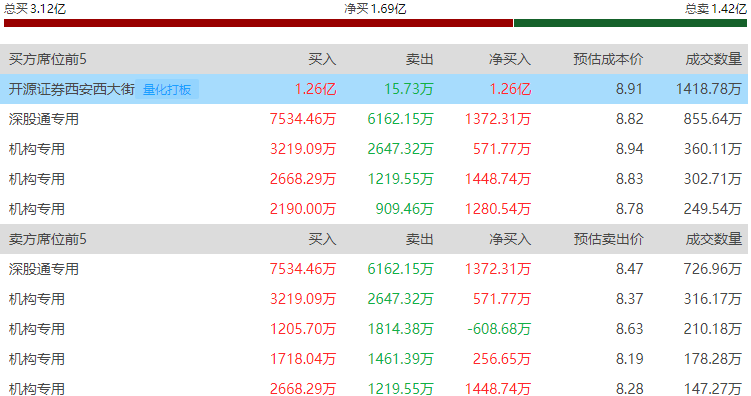Click 净买入 header in the 买方席位前5 row
751x396 pixels.
pyautogui.click(x=510, y=59)
